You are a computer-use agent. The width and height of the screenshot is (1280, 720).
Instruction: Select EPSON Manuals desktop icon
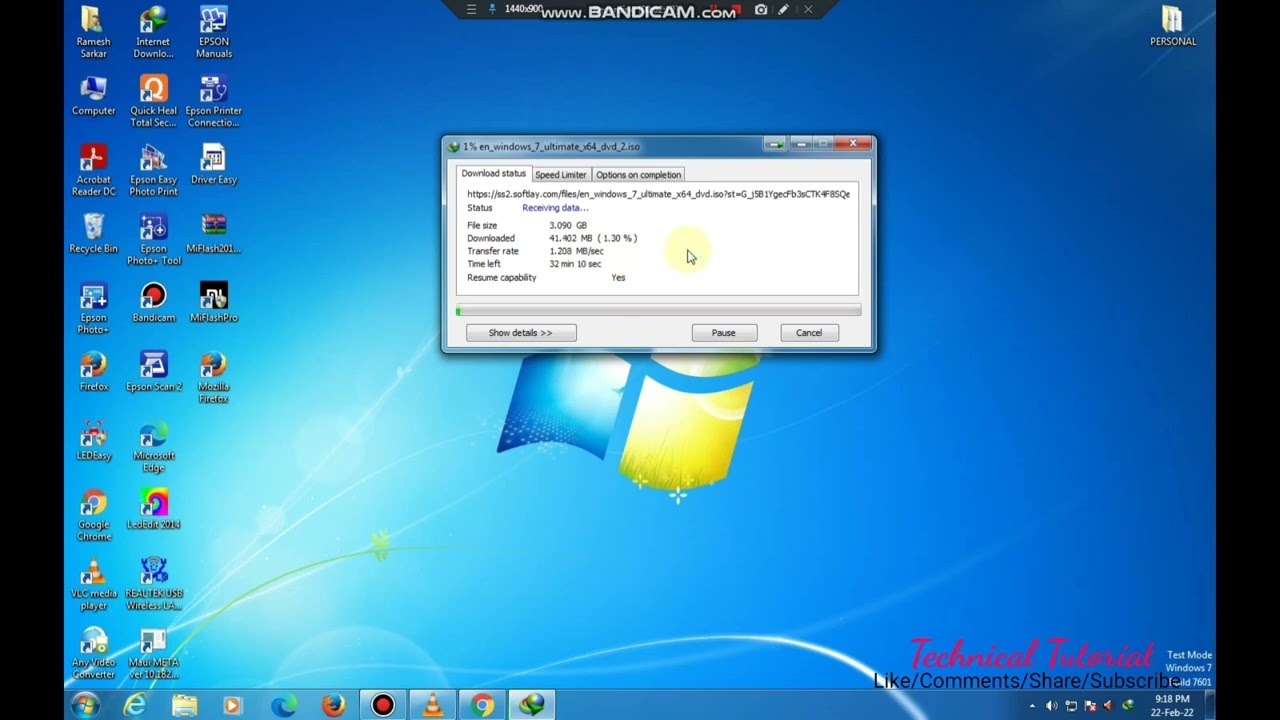[x=213, y=31]
